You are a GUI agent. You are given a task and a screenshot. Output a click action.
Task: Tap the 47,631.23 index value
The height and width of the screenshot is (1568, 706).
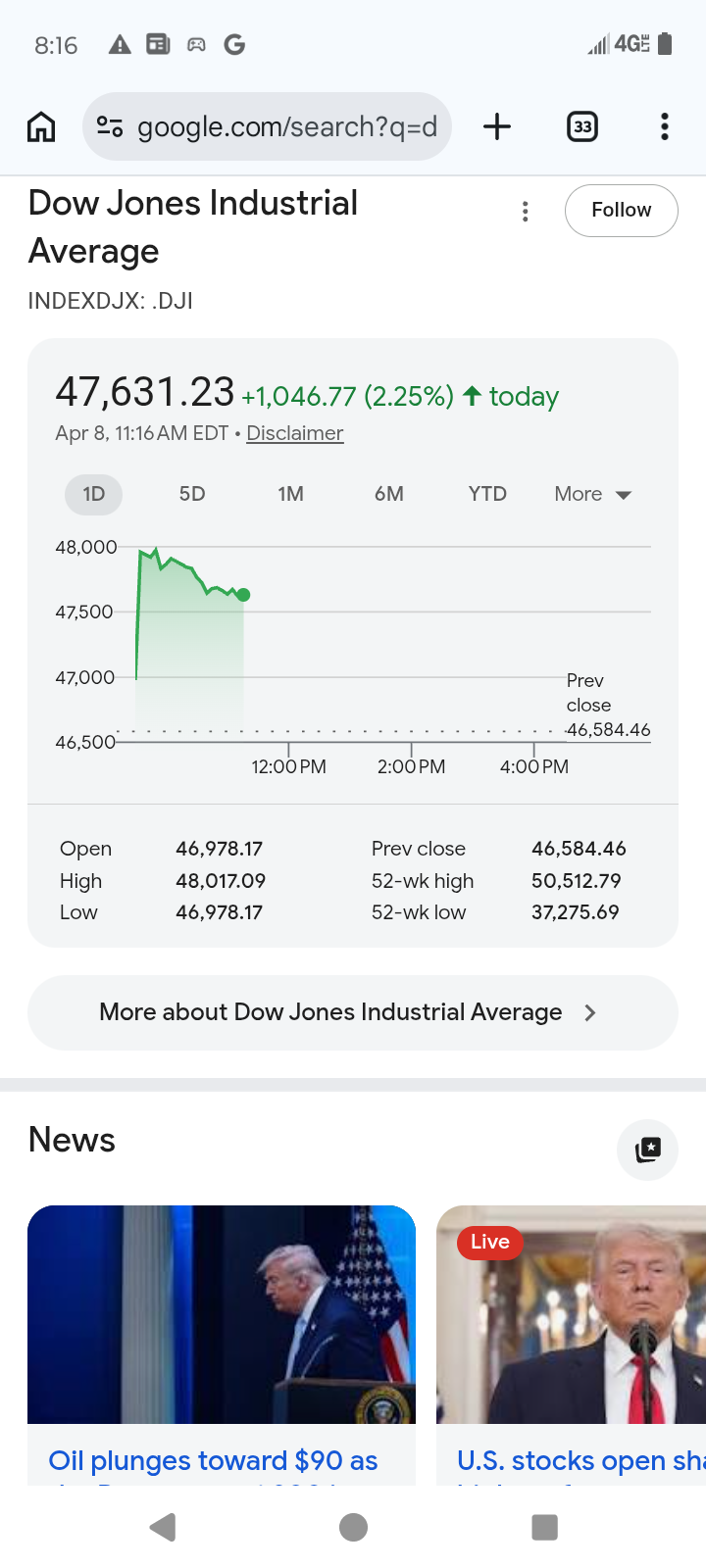tap(145, 392)
